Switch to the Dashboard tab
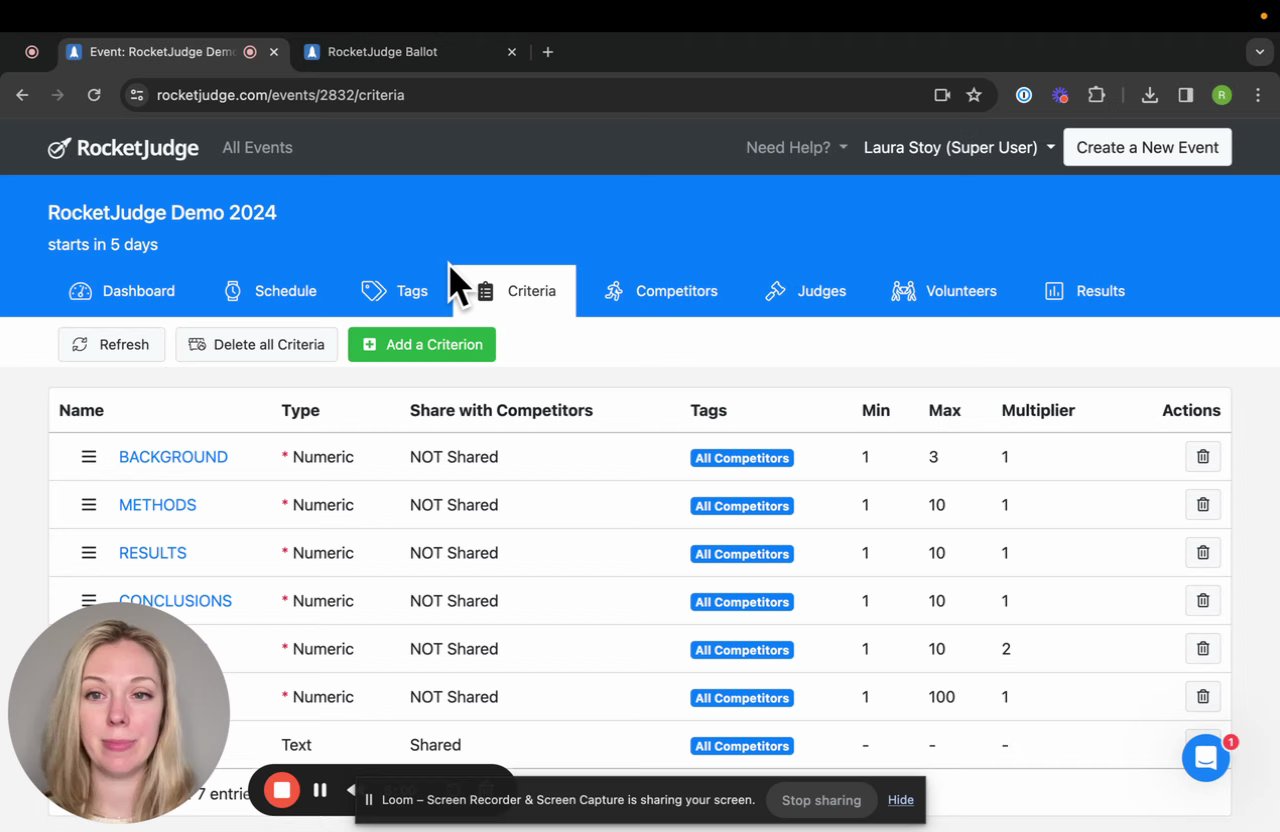 click(122, 291)
